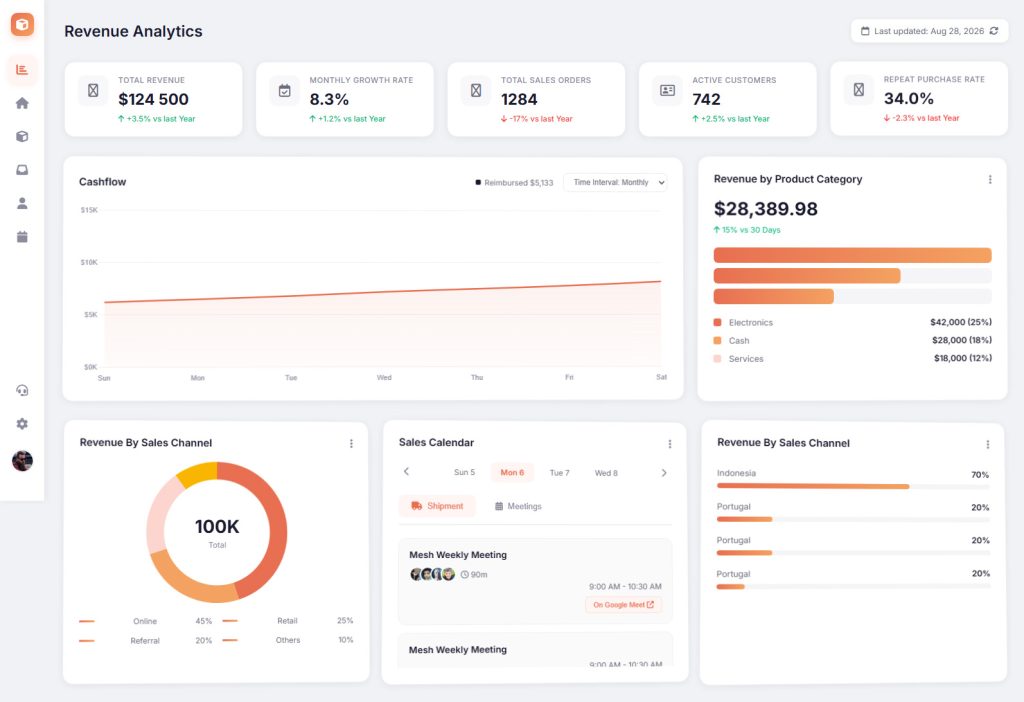The height and width of the screenshot is (702, 1024).
Task: Click the Others 10% legend entry
Action: (288, 640)
